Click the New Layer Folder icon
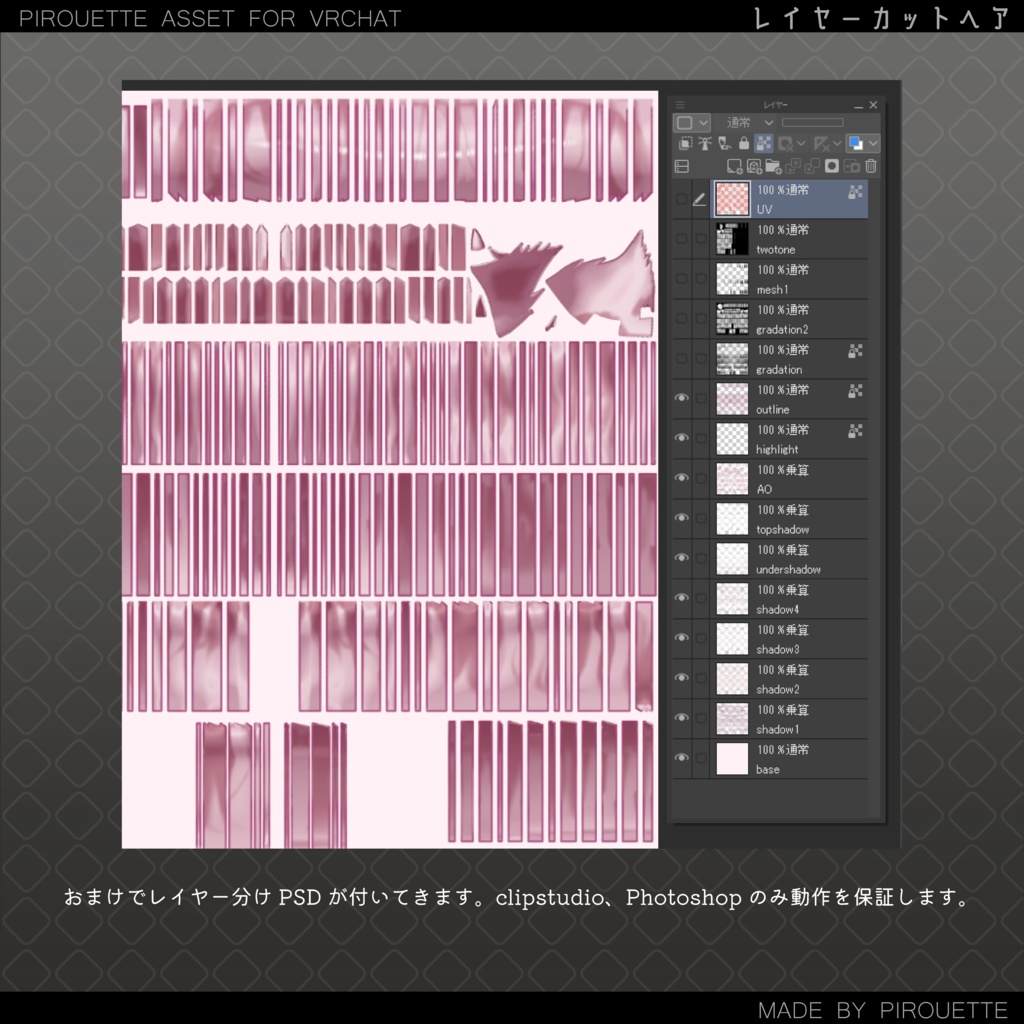 tap(774, 166)
